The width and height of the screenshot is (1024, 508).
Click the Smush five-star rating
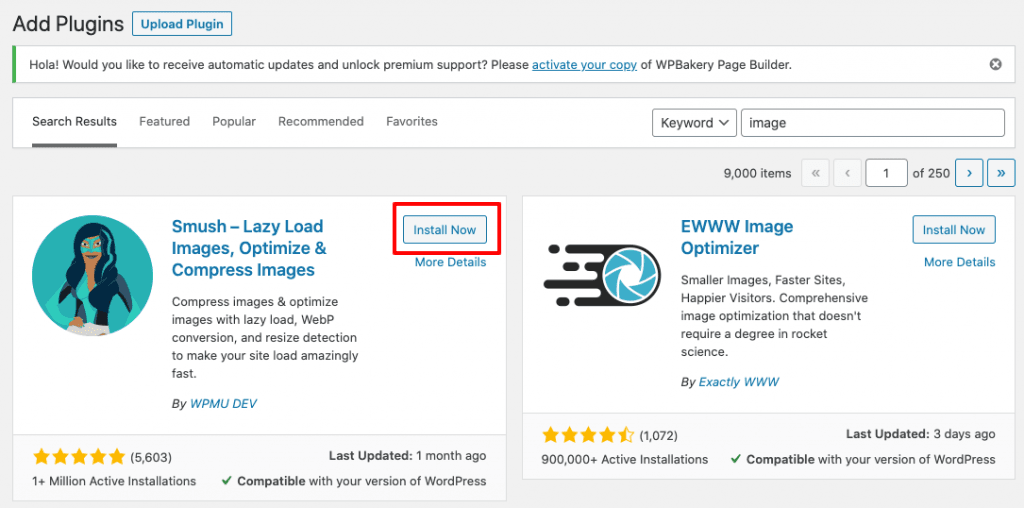(78, 457)
